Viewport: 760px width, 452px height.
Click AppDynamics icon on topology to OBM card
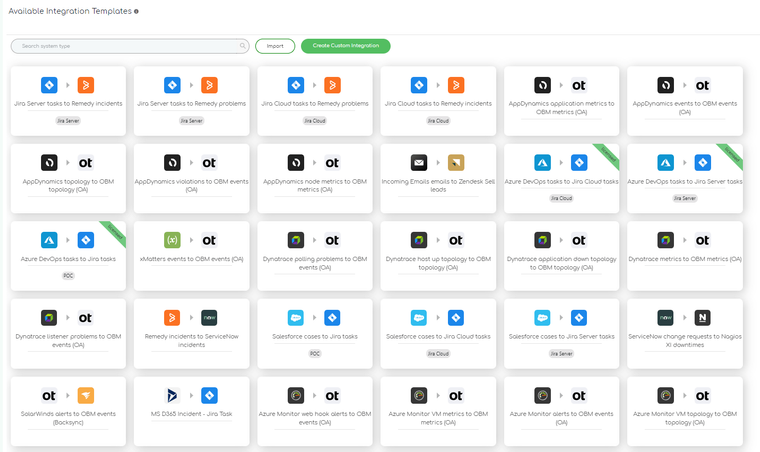(49, 163)
